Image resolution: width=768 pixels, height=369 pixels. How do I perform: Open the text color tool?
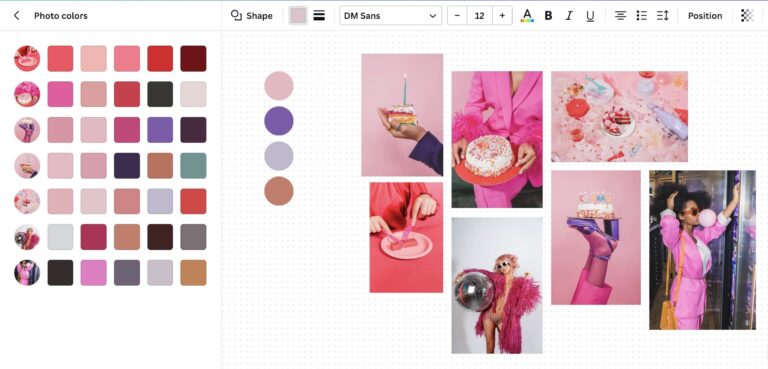(x=527, y=16)
